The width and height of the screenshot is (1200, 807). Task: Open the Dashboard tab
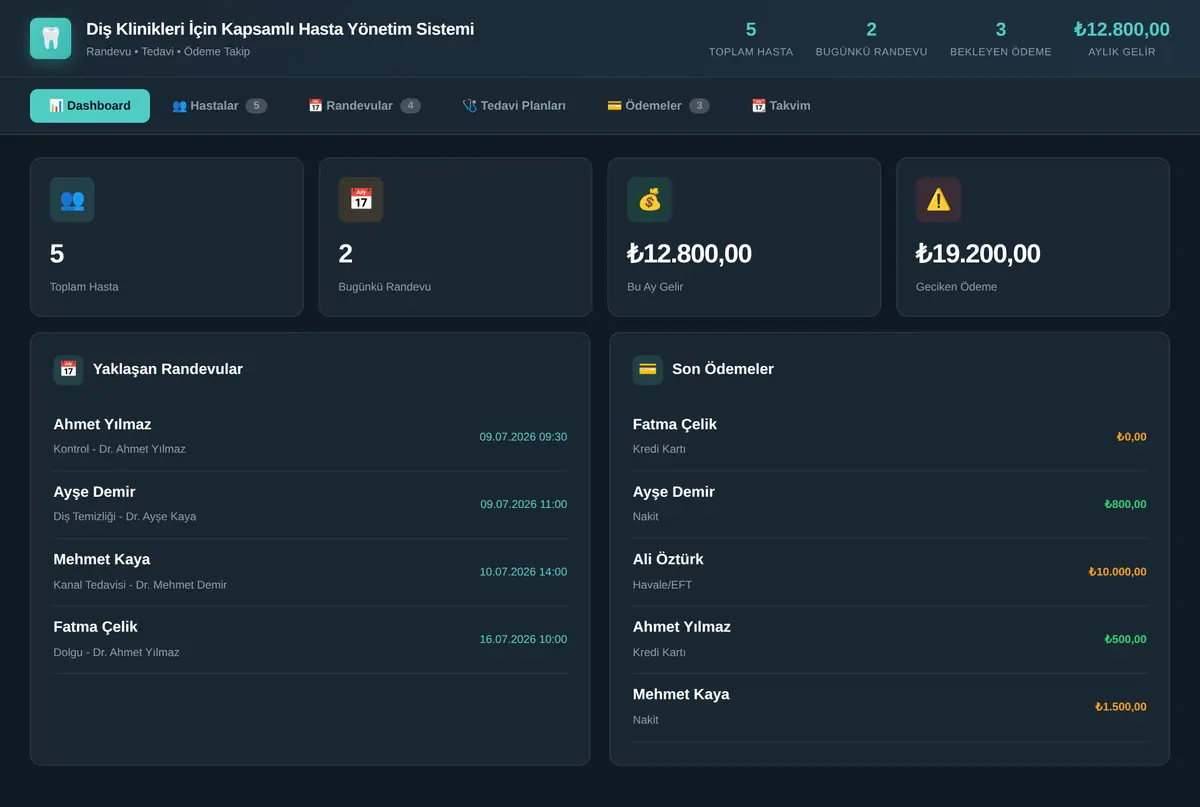tap(90, 106)
